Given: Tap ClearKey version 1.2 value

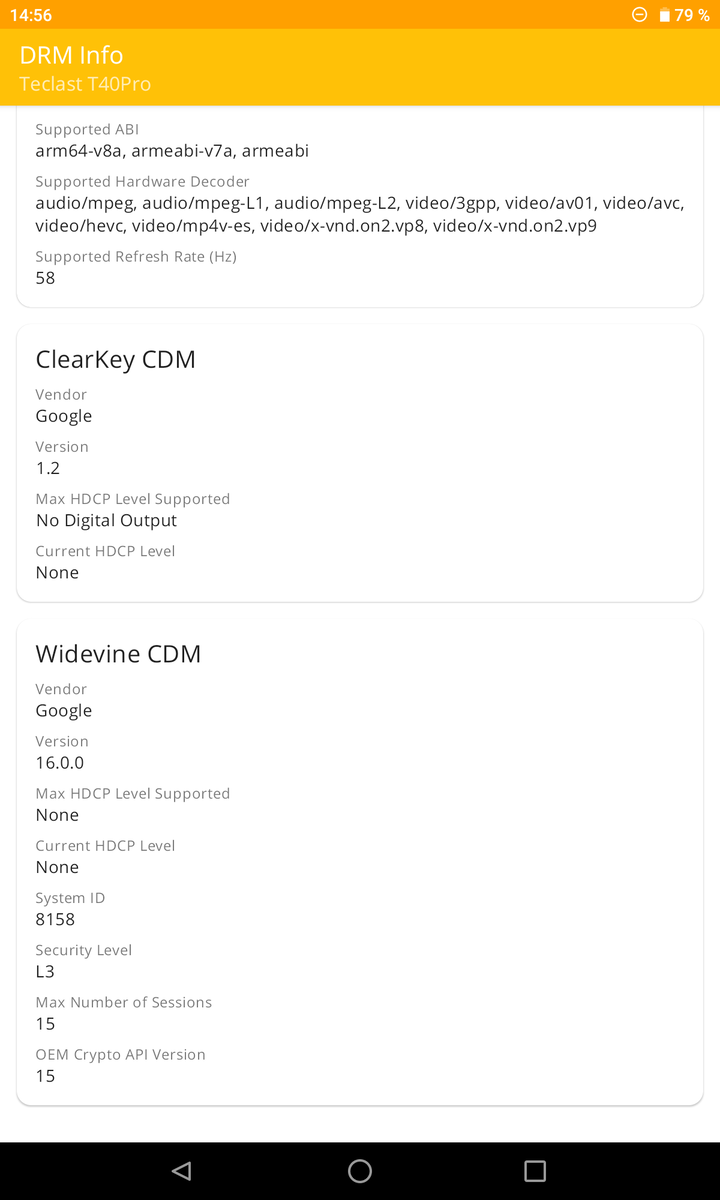Looking at the screenshot, I should [48, 468].
